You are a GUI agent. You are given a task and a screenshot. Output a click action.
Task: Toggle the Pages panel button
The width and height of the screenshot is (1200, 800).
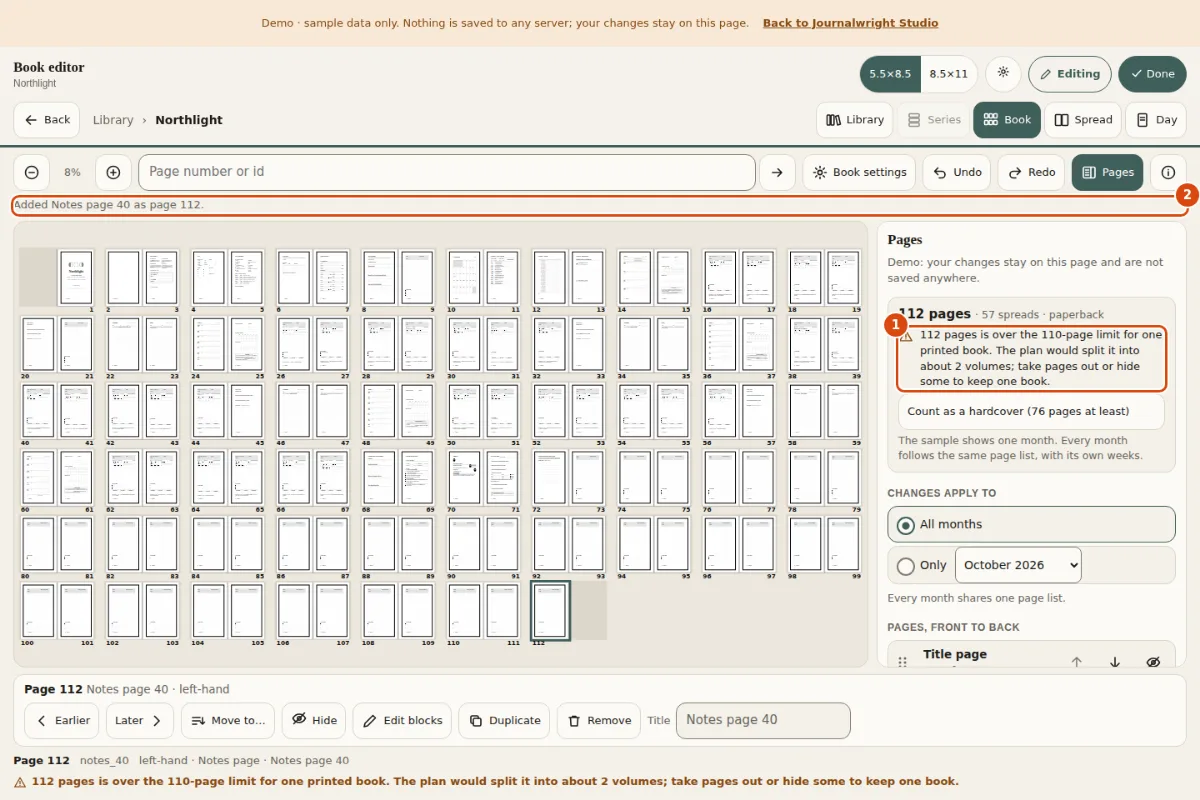(1107, 172)
